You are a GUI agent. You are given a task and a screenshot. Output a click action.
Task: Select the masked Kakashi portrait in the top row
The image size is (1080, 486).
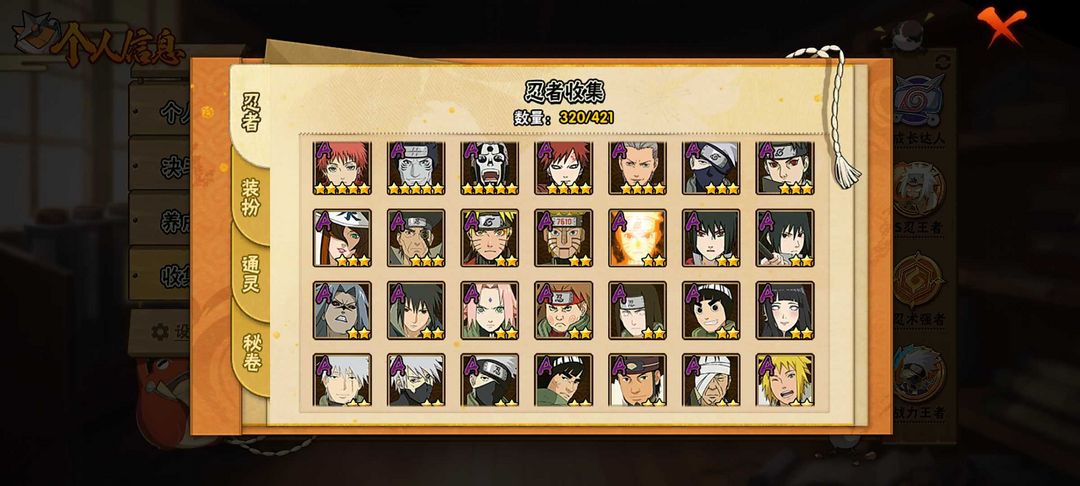[711, 167]
